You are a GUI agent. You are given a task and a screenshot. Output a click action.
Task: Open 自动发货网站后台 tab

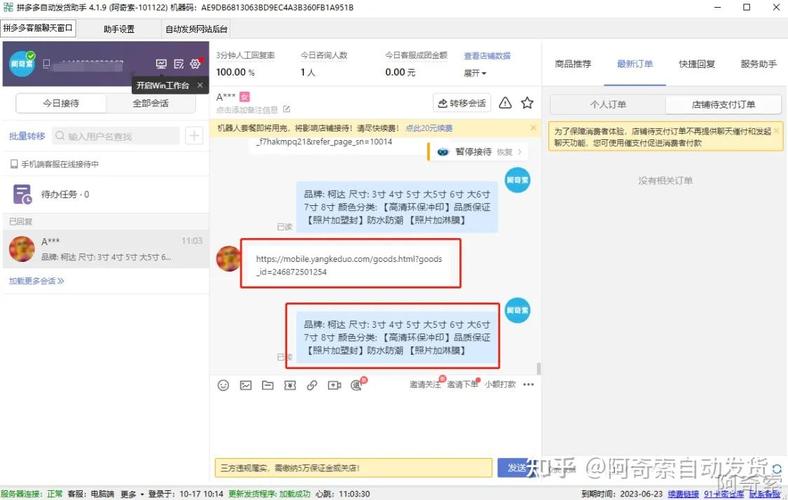(196, 29)
